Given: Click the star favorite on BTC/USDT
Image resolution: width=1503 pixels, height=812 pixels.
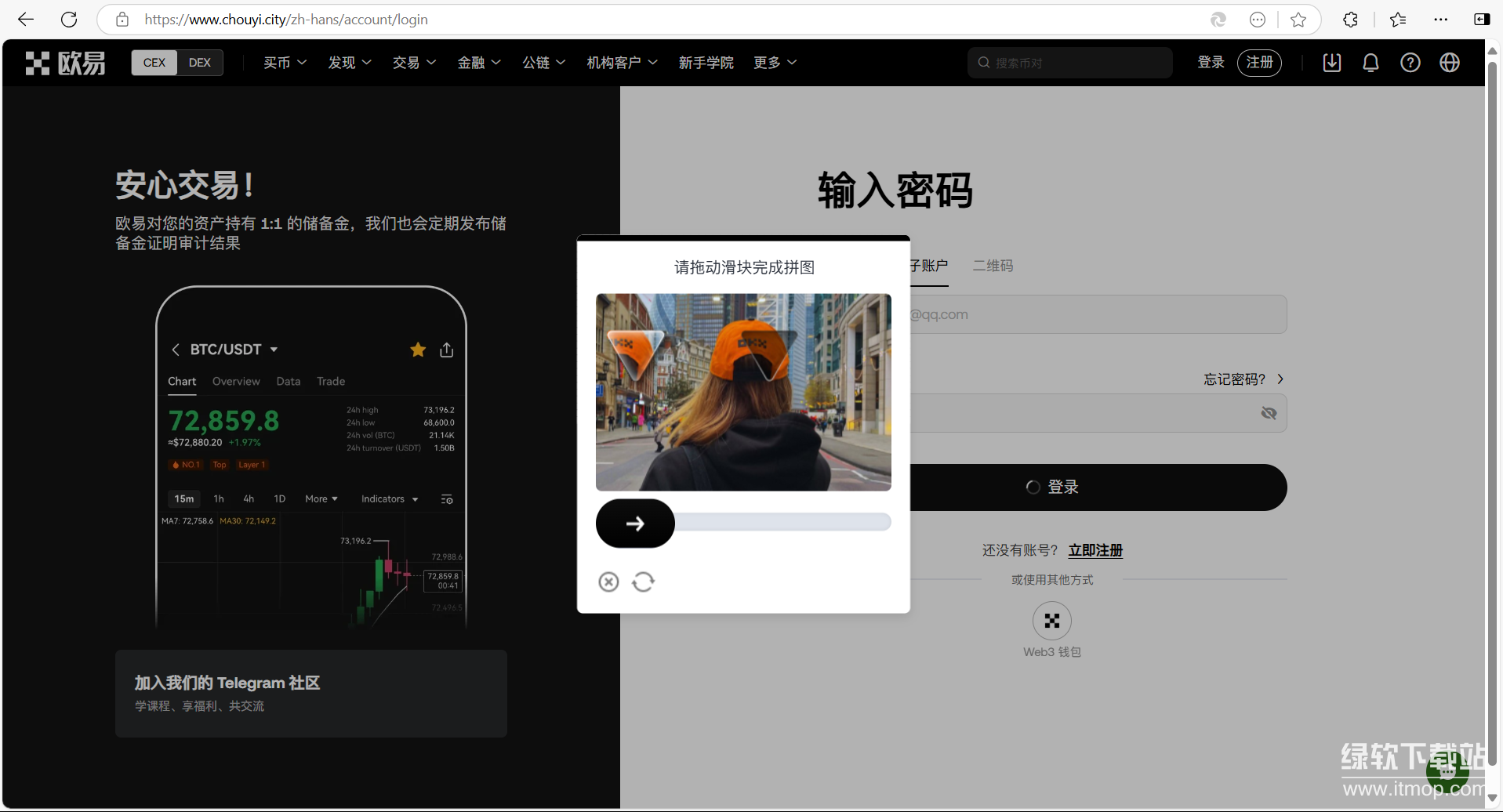Looking at the screenshot, I should coord(418,350).
